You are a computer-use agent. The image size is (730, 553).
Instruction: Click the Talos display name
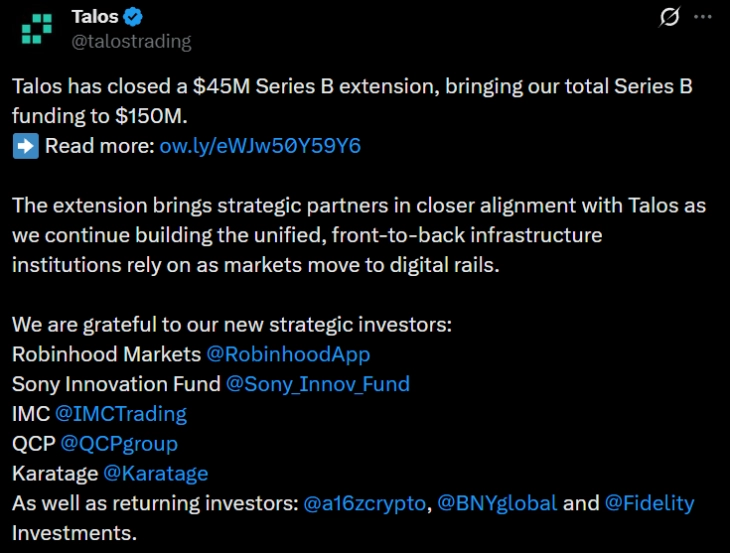95,17
